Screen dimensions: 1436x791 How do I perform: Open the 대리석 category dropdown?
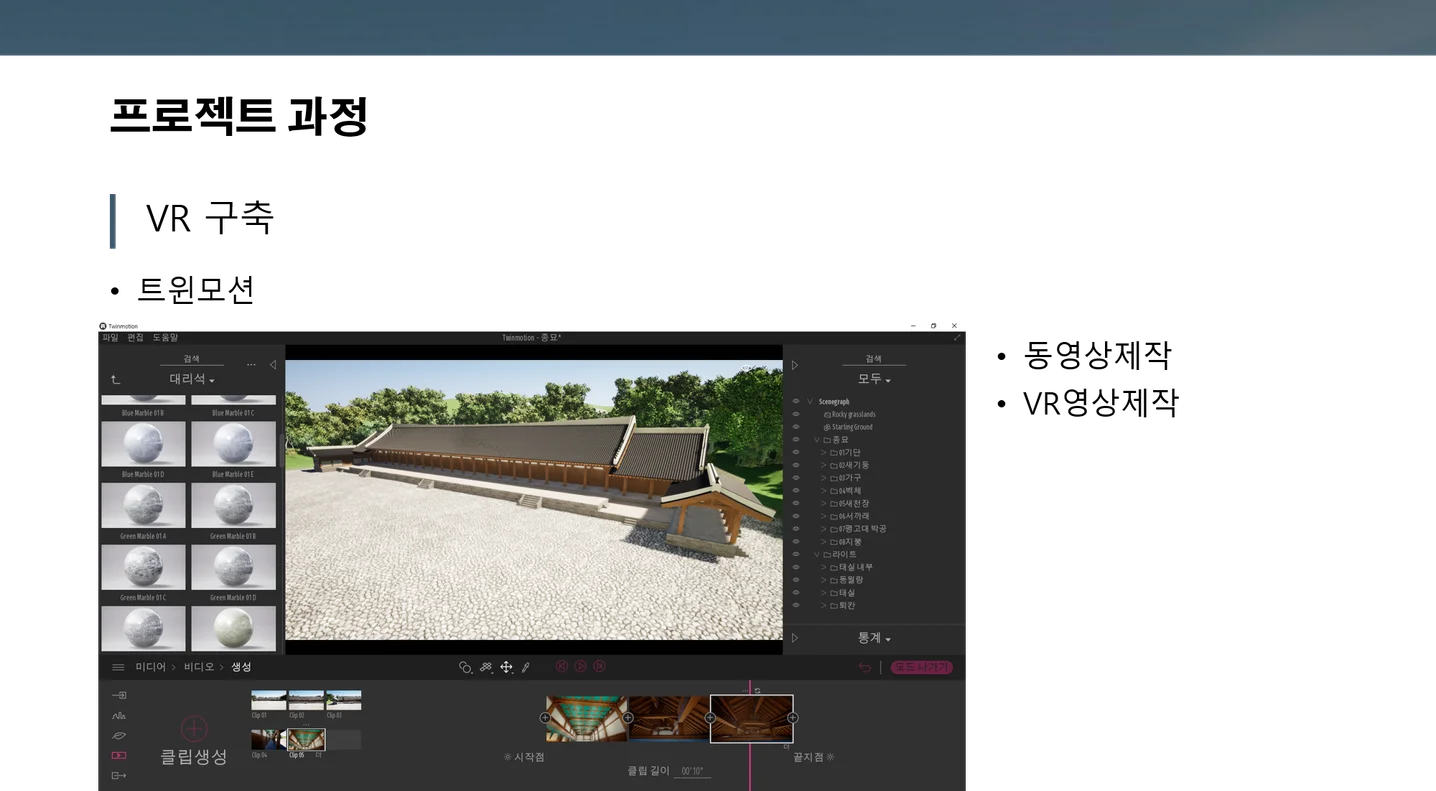click(x=192, y=379)
